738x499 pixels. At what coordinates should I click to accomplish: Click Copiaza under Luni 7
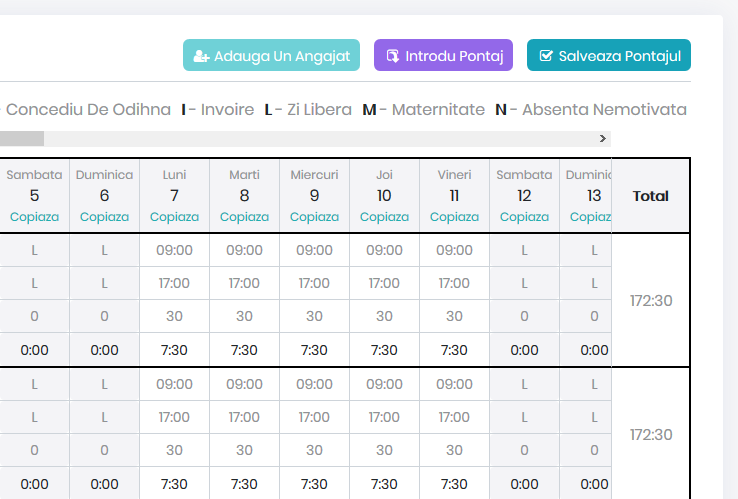[x=174, y=217]
